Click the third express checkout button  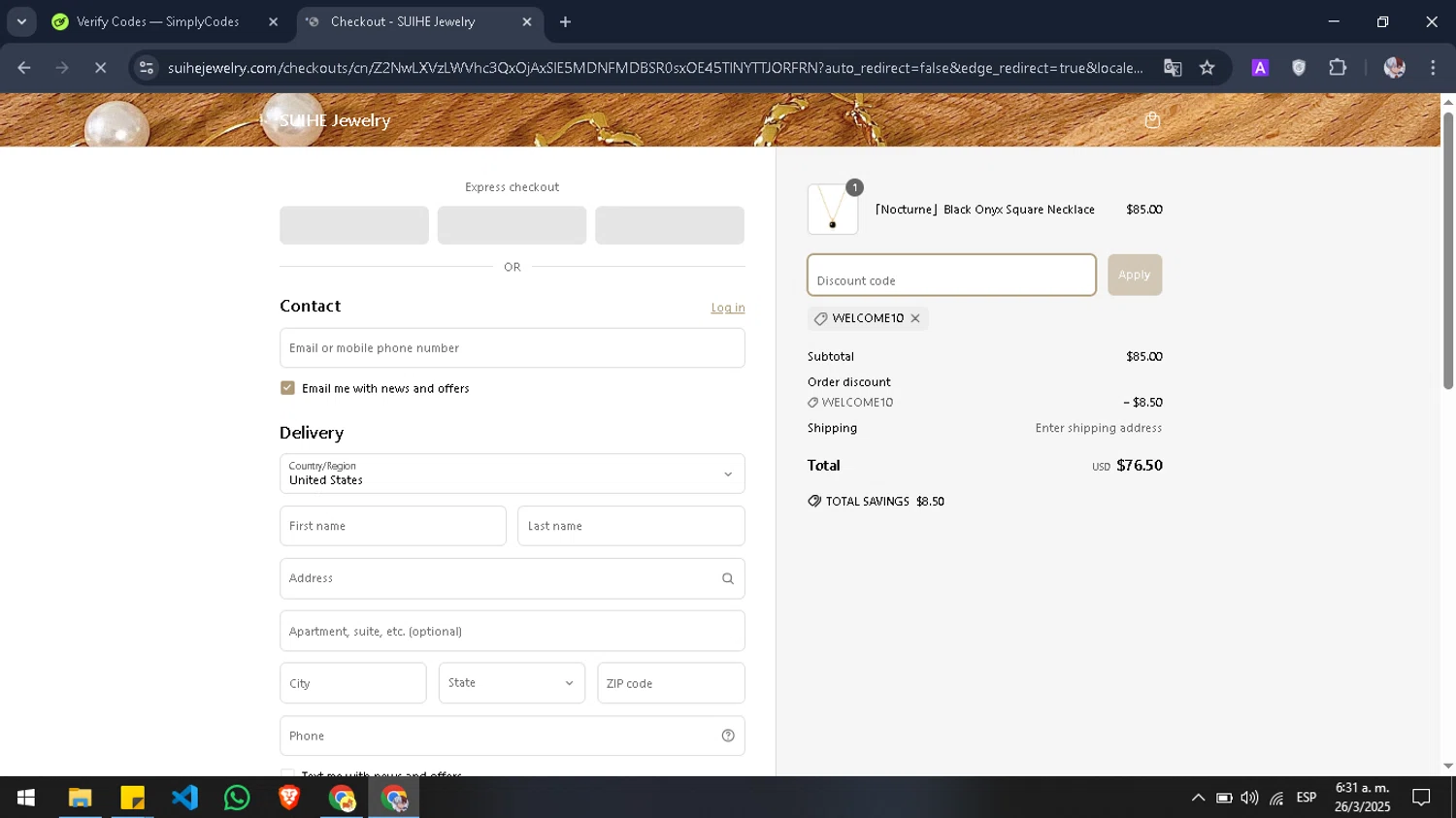(x=670, y=225)
